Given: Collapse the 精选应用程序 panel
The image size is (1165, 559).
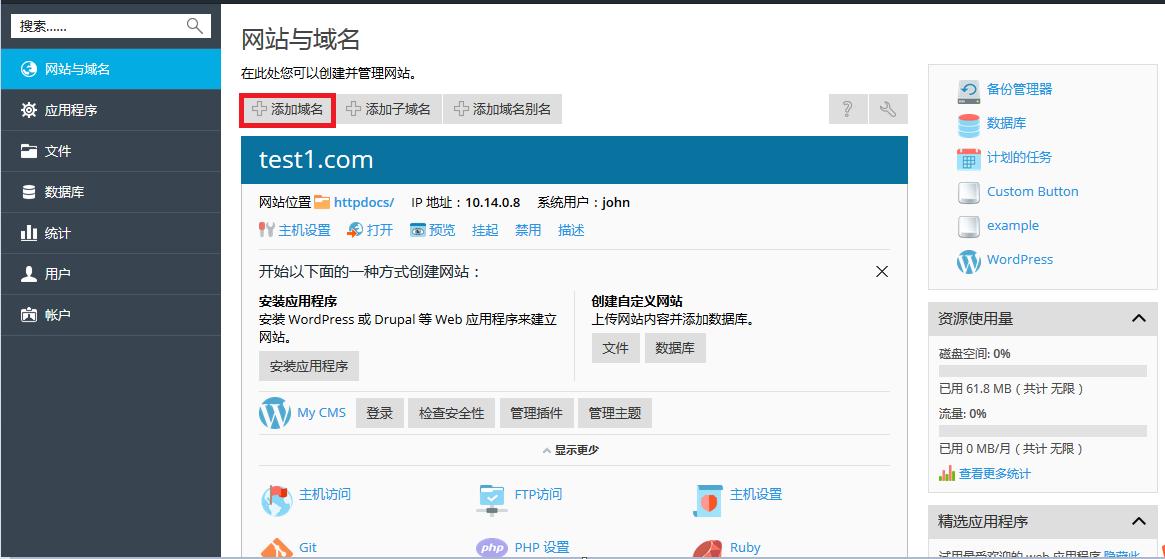Looking at the screenshot, I should point(1138,521).
